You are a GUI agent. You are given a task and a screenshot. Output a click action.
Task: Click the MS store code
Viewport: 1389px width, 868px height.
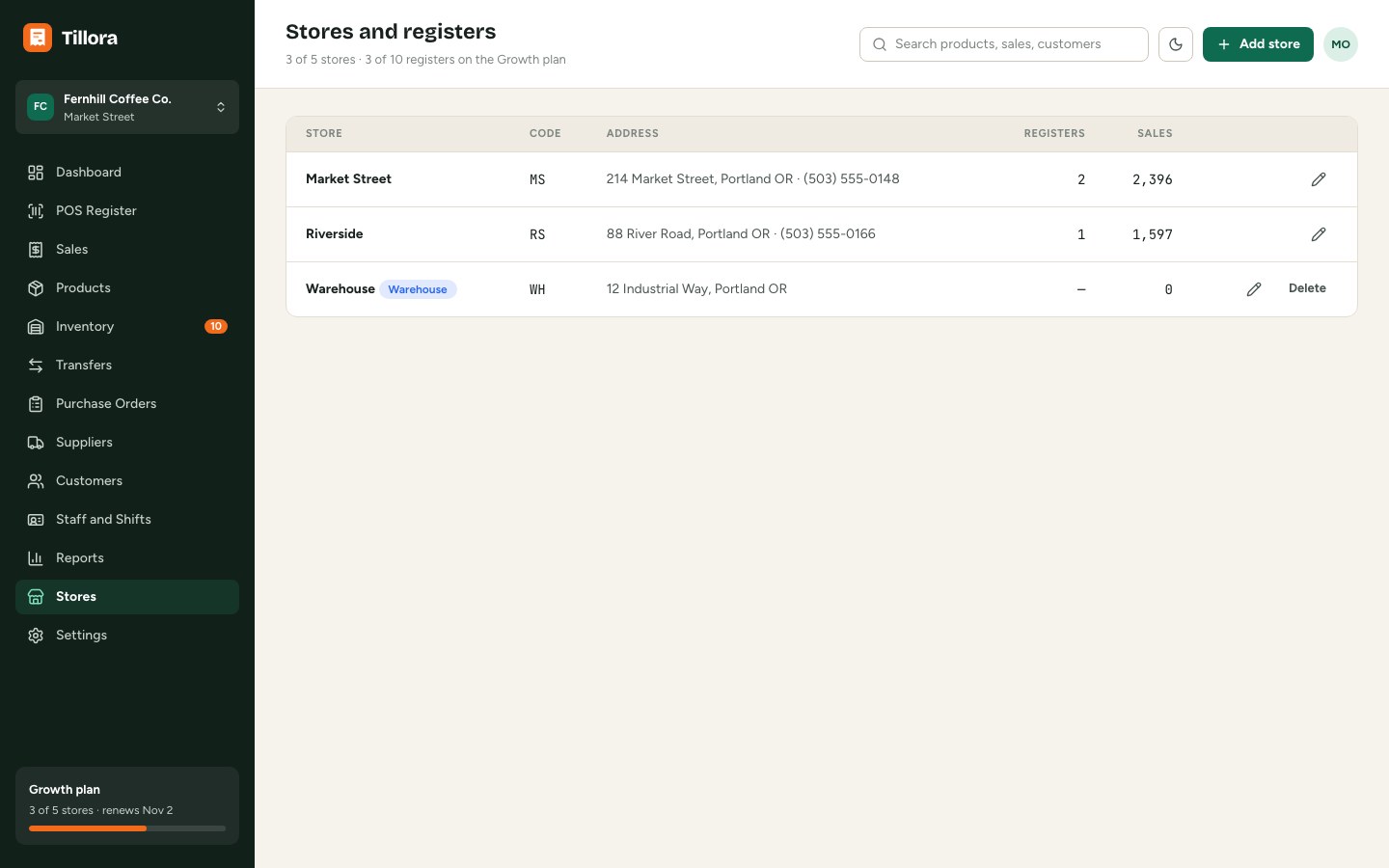coord(537,179)
